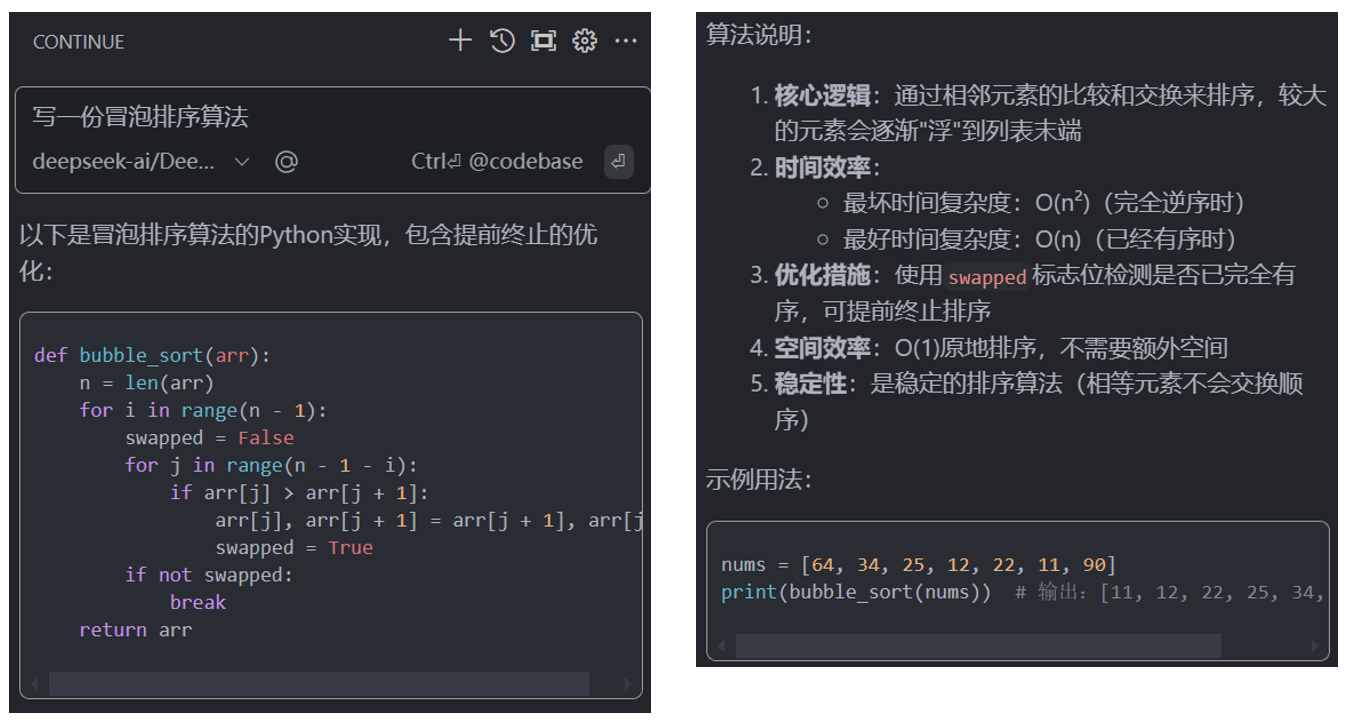Viewport: 1347px width, 720px height.
Task: Click the Ctrl⏎ @codebase shortcut label
Action: (497, 161)
